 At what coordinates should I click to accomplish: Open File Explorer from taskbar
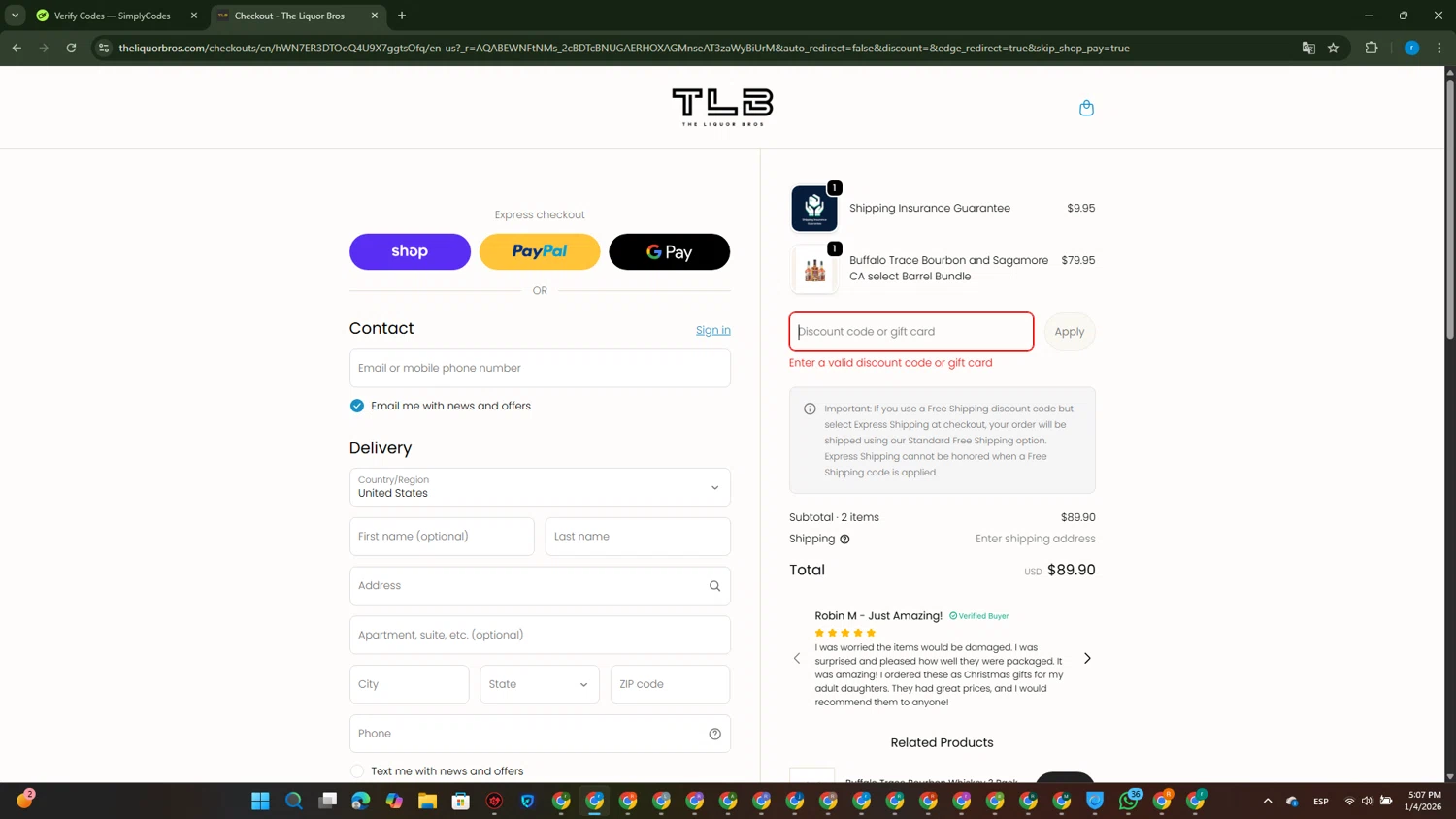tap(427, 801)
